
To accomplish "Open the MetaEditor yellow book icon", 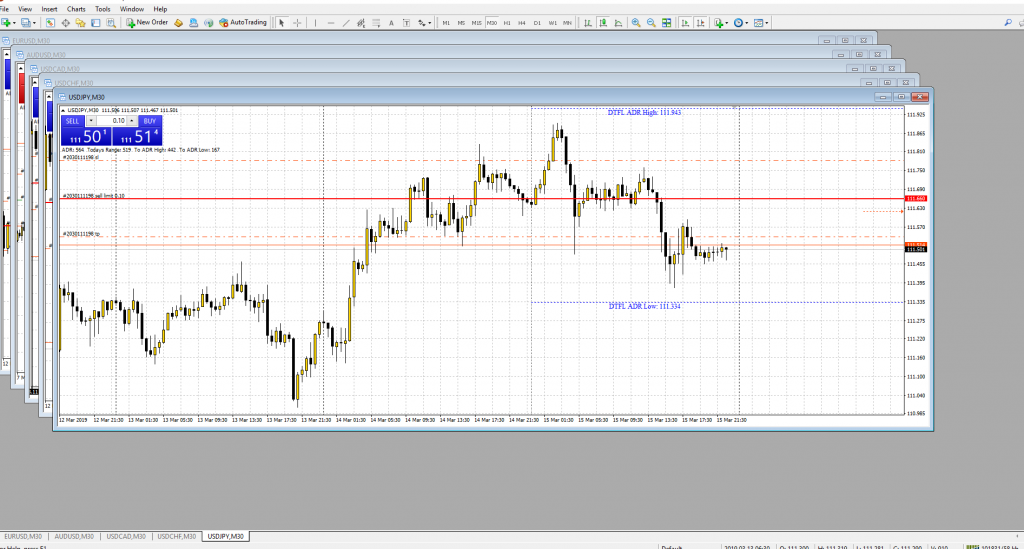I will pos(178,23).
